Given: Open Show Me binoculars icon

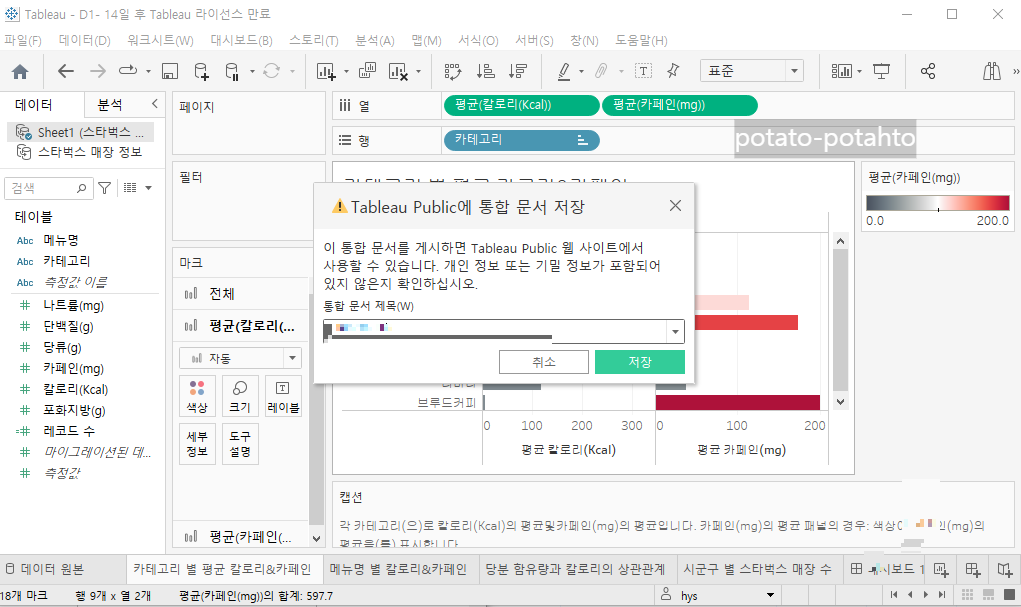Looking at the screenshot, I should 992,71.
